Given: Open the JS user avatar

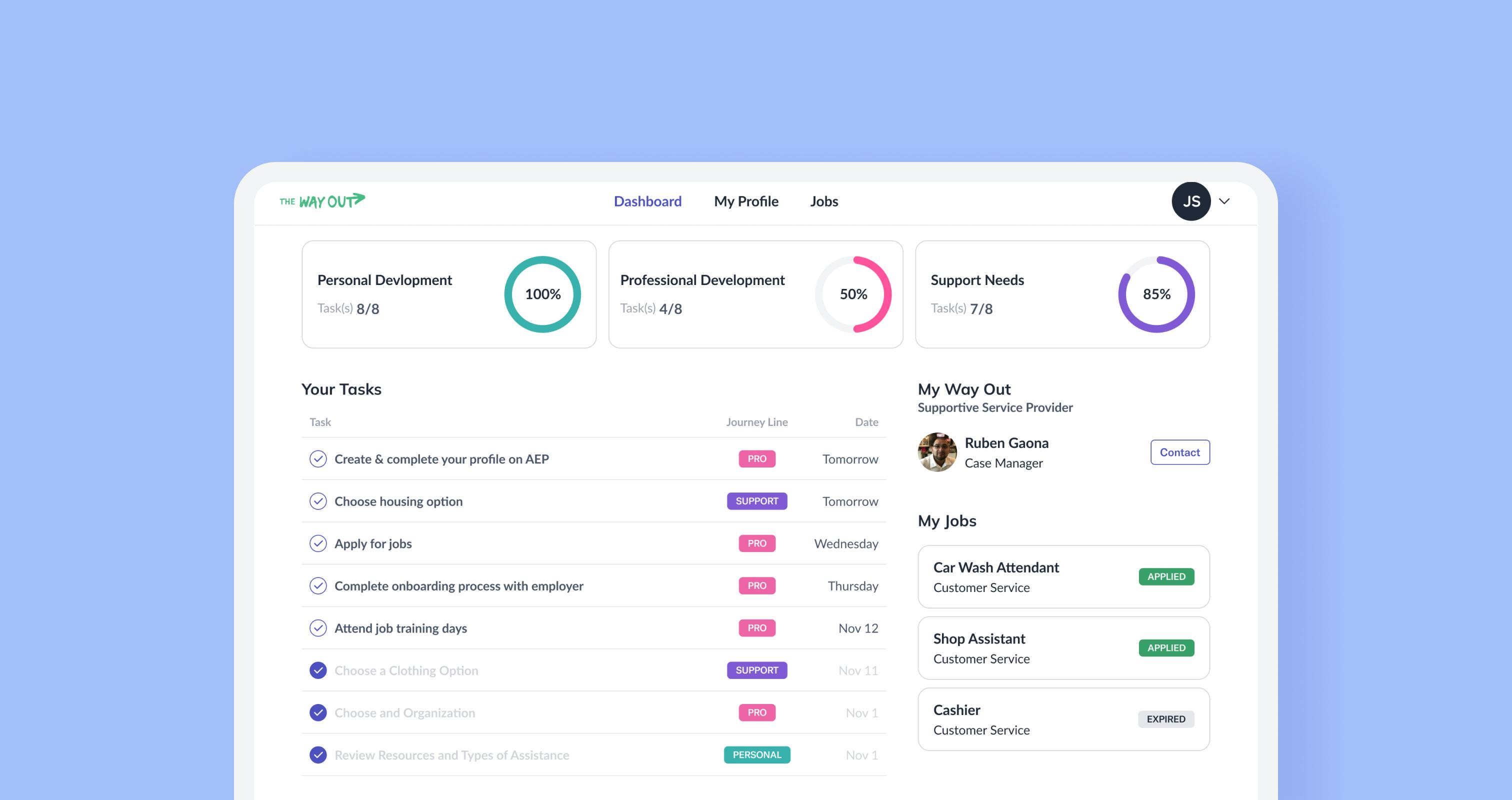Looking at the screenshot, I should tap(1191, 201).
